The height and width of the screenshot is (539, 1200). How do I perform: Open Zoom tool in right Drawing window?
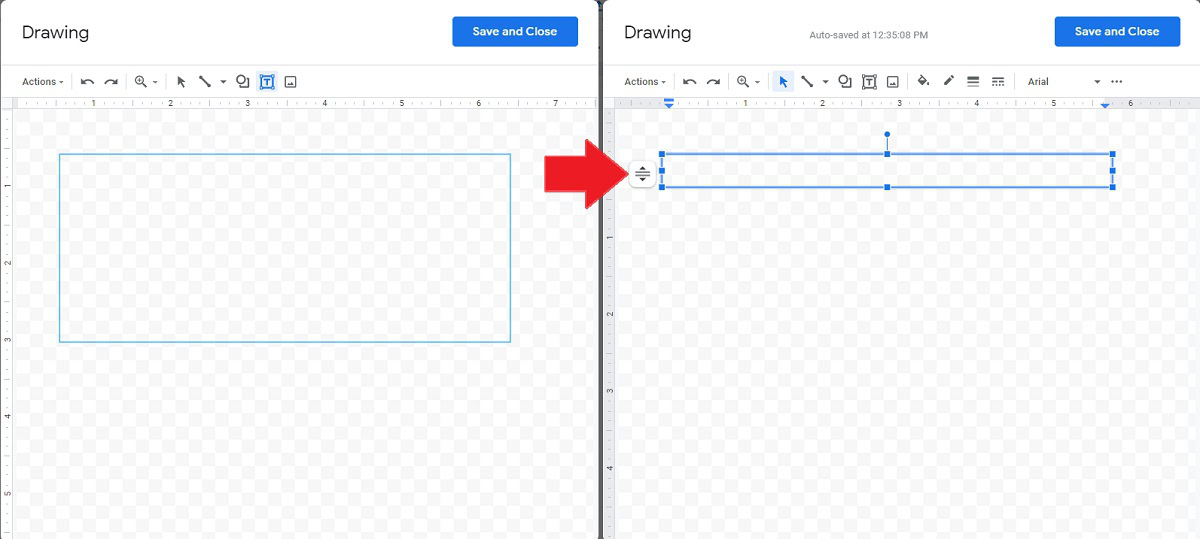[748, 82]
